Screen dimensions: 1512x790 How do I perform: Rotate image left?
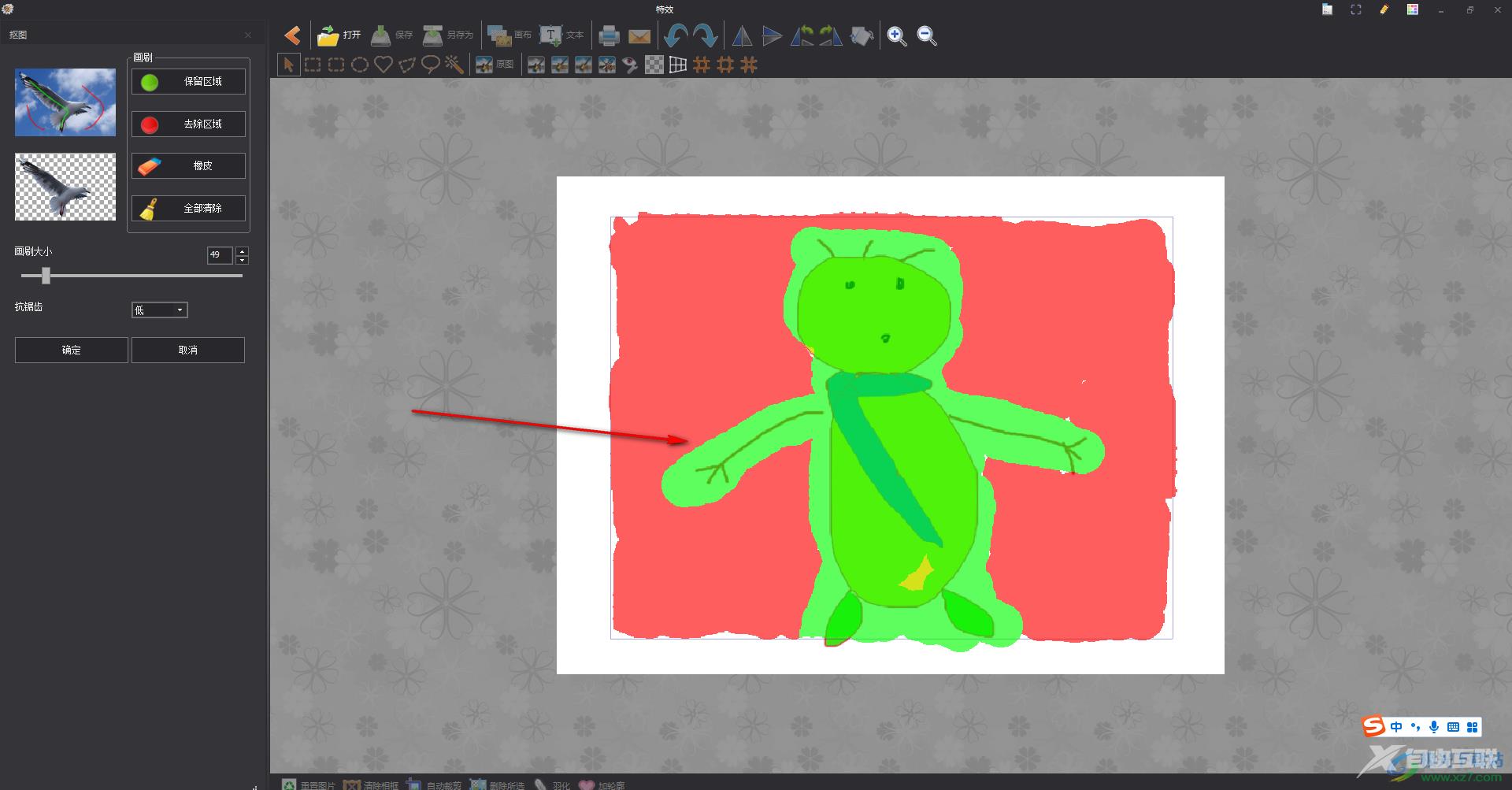tap(802, 35)
